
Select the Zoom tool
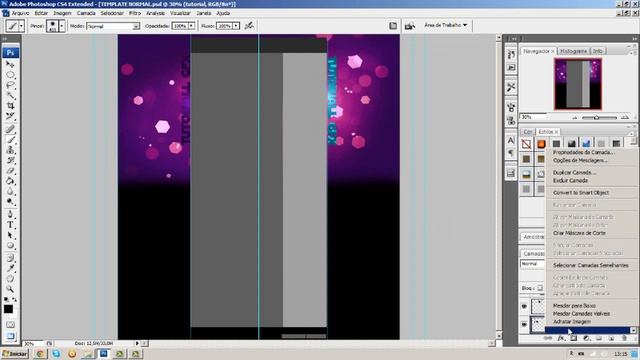tap(10, 289)
